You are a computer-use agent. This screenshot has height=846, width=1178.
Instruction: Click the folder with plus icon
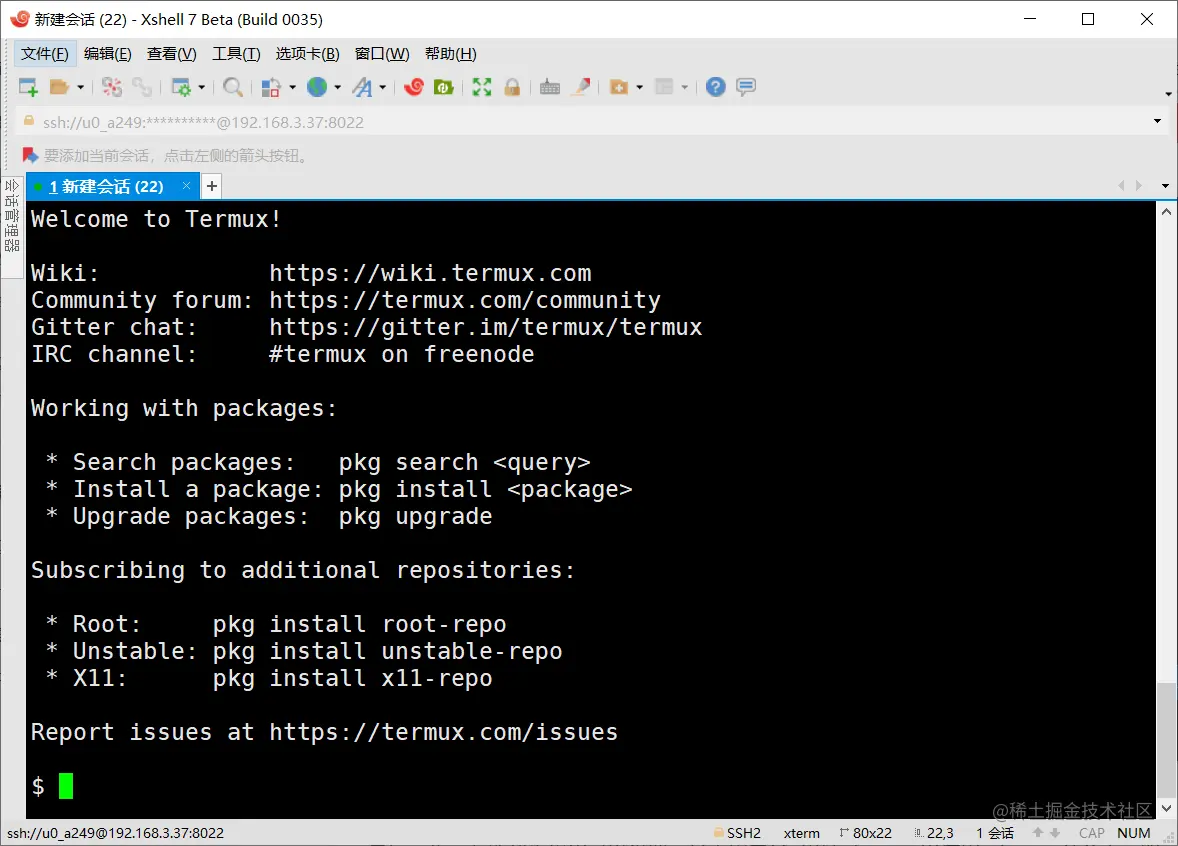point(619,87)
